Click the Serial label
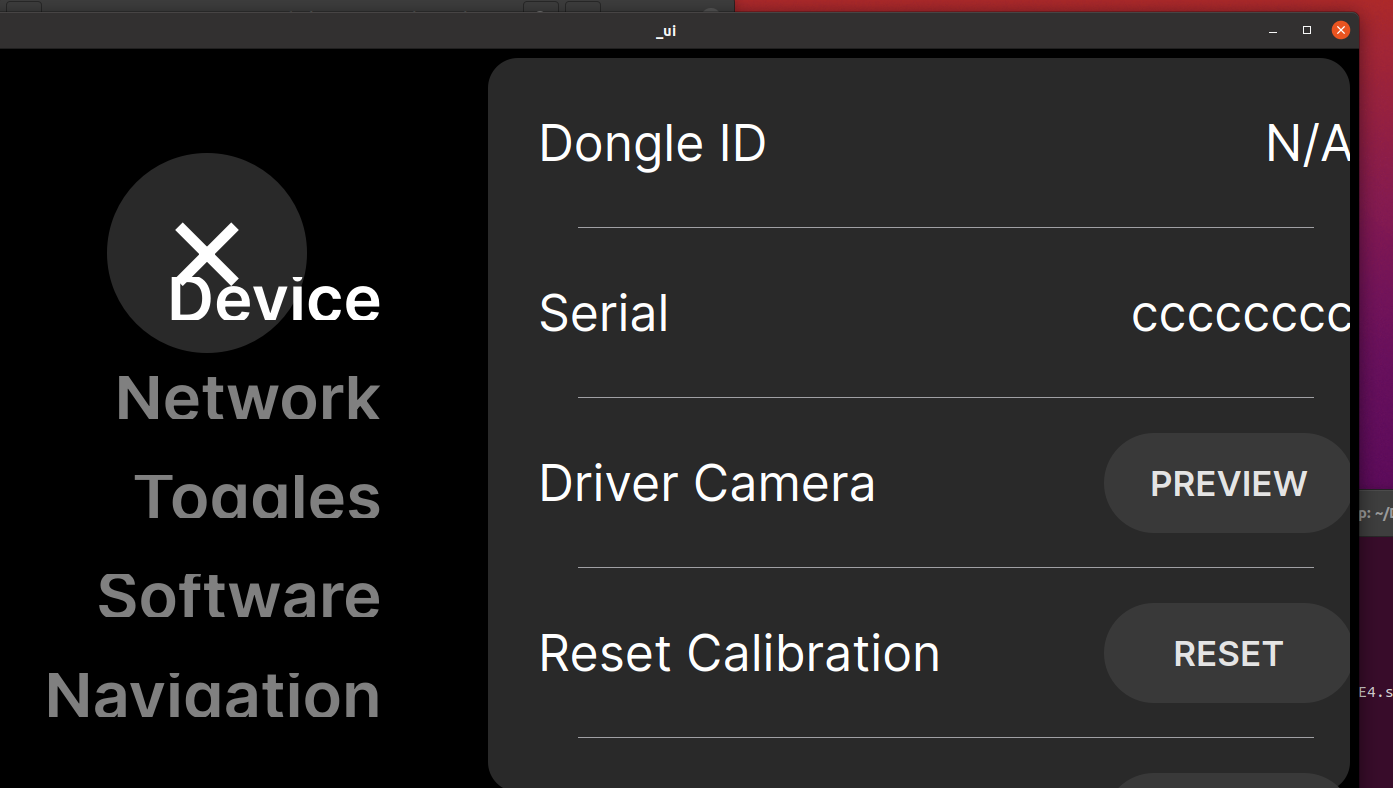The width and height of the screenshot is (1393, 788). [x=604, y=313]
